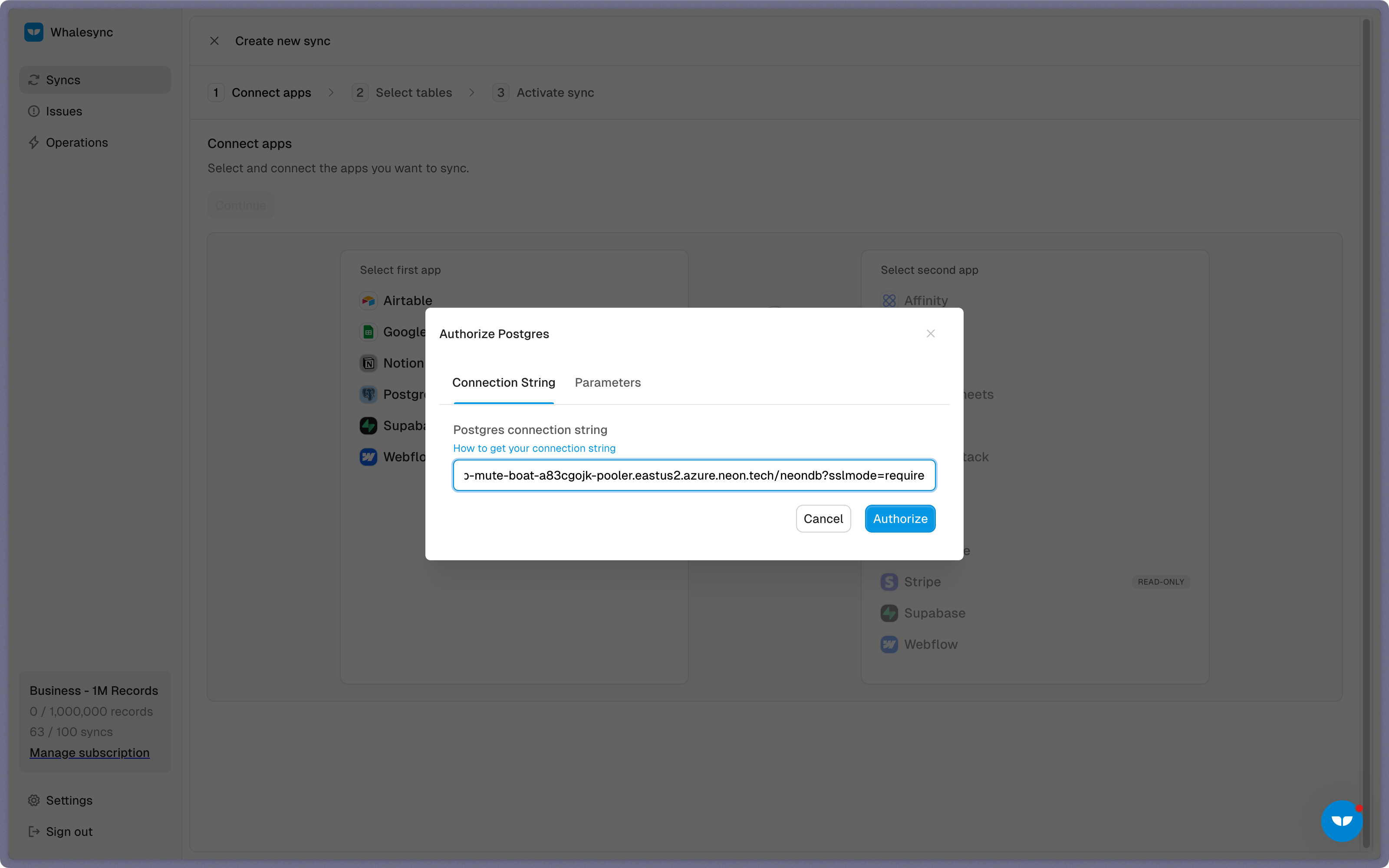The width and height of the screenshot is (1389, 868).
Task: Open Settings from the sidebar
Action: pos(95,800)
